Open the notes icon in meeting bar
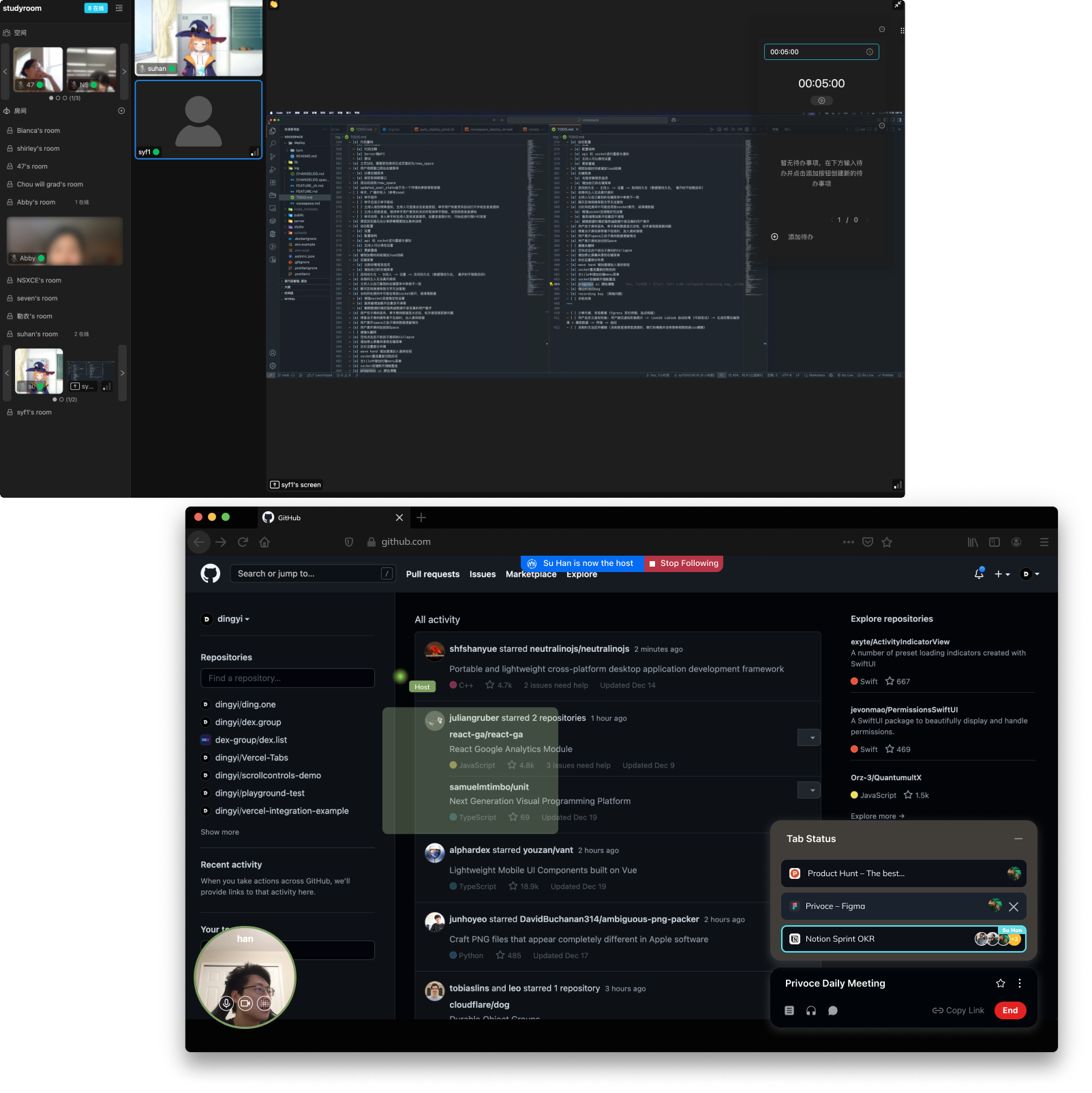1092x1093 pixels. click(x=789, y=1010)
